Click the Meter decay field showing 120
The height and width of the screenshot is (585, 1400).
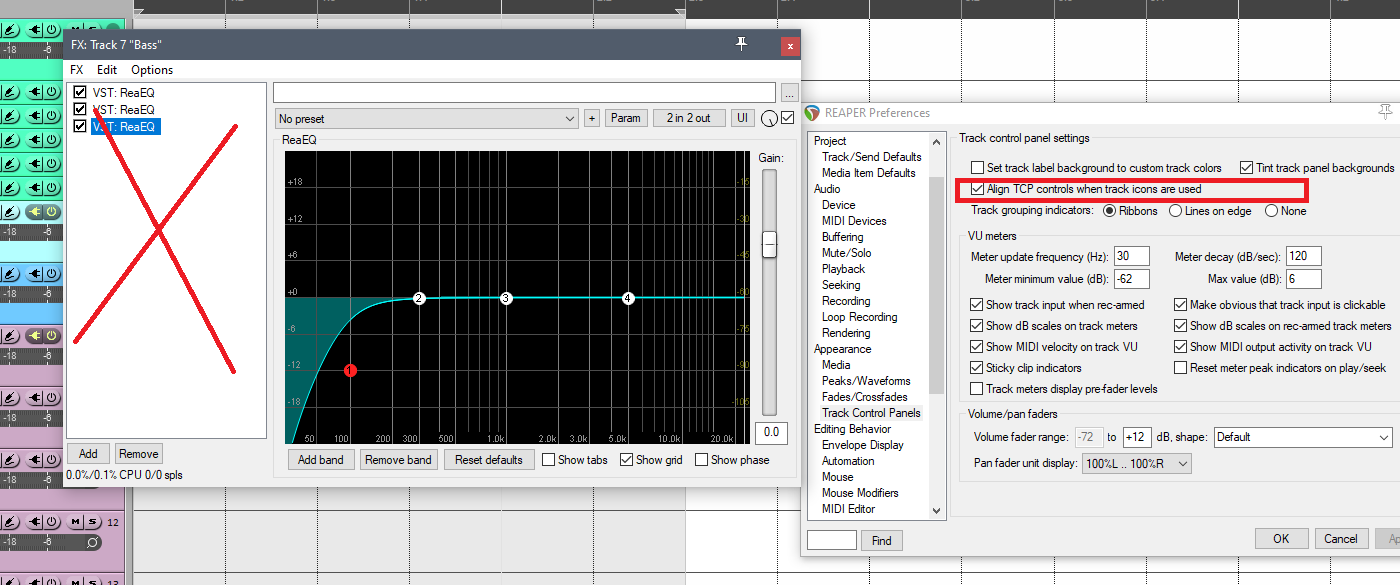[1304, 257]
